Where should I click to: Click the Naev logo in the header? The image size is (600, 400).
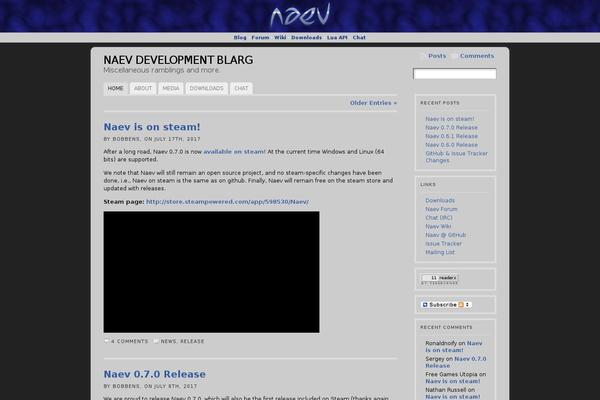coord(300,15)
